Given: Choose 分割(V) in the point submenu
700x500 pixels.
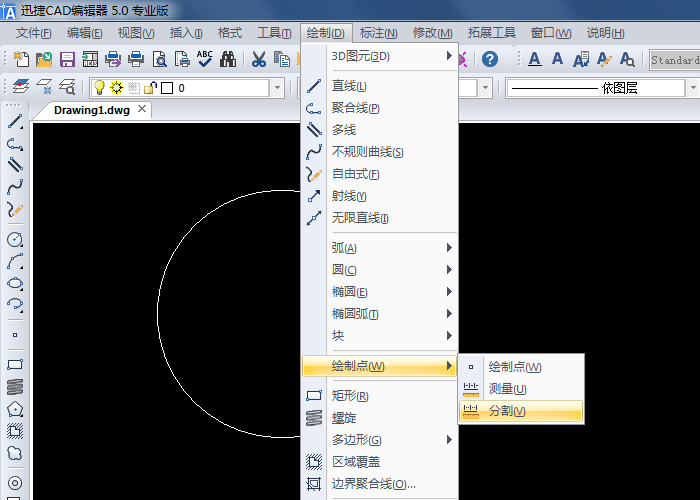Looking at the screenshot, I should point(521,411).
